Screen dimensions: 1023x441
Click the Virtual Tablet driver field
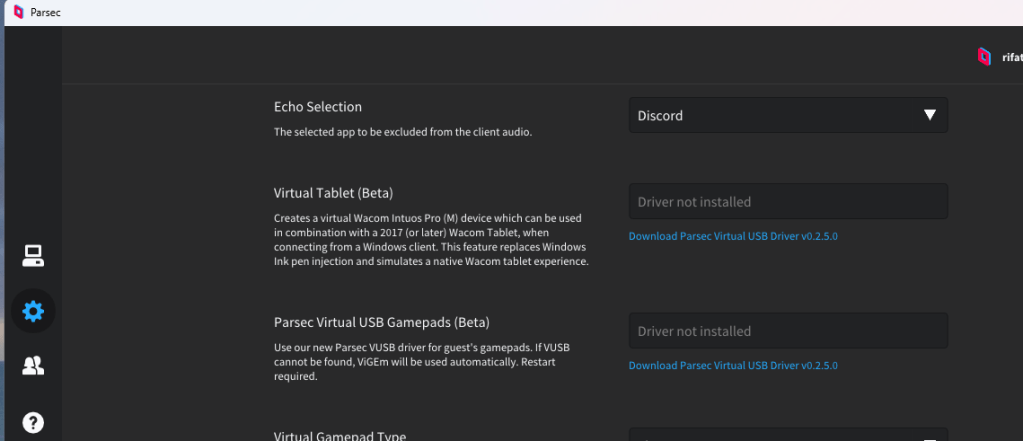pyautogui.click(x=788, y=202)
